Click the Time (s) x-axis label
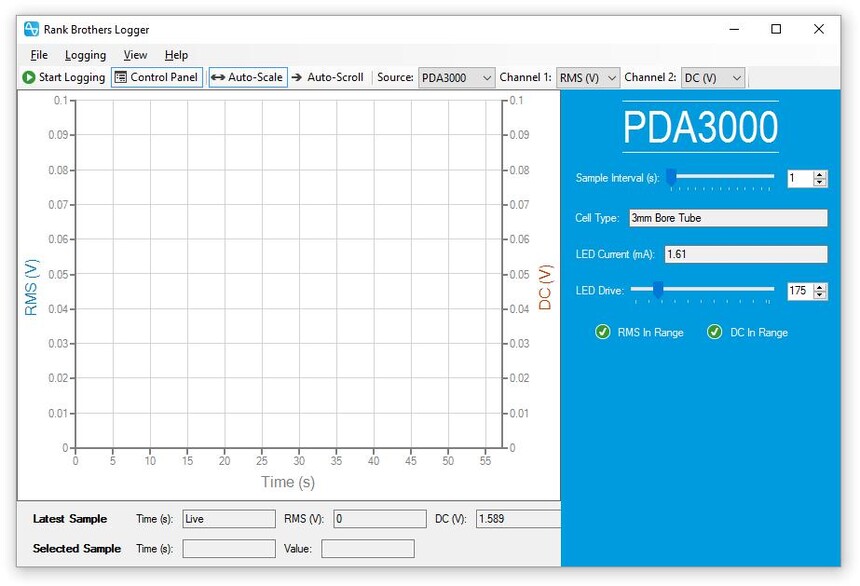This screenshot has width=860, height=586. pyautogui.click(x=288, y=482)
